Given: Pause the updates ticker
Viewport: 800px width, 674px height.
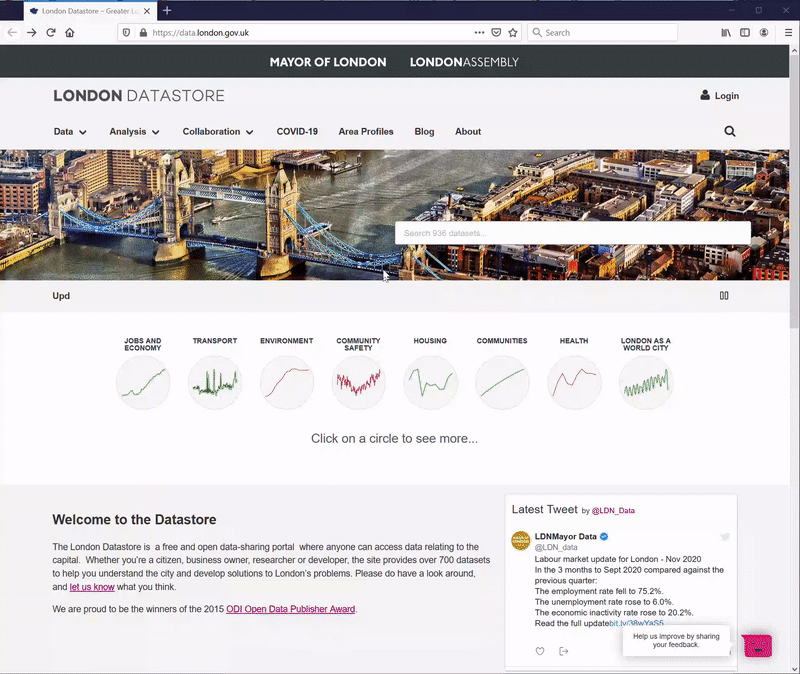Looking at the screenshot, I should pos(724,296).
